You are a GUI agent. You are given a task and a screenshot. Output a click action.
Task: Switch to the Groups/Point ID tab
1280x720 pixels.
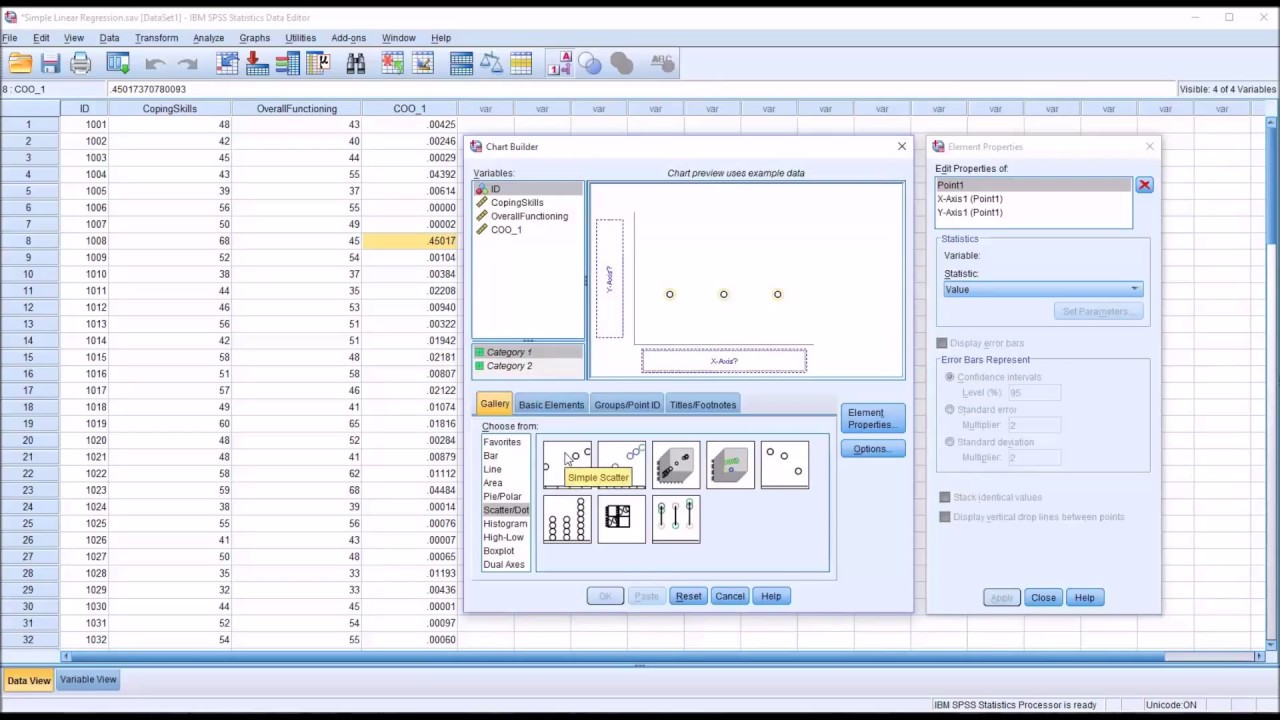[x=627, y=405]
